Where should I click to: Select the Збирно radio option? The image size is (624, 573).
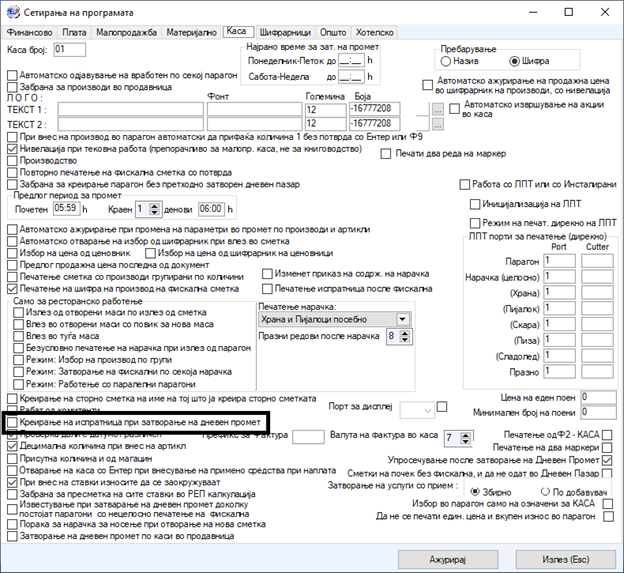[x=475, y=492]
